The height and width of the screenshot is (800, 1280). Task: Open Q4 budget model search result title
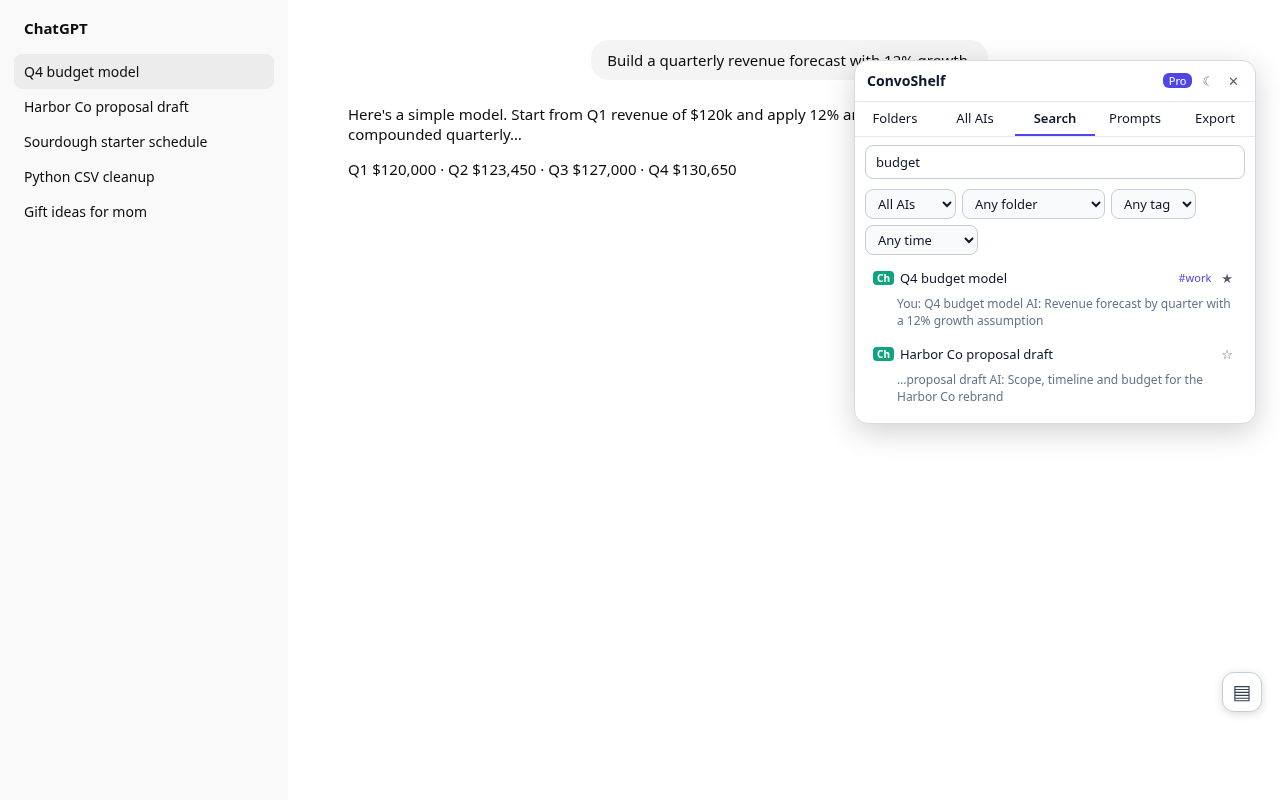(953, 278)
